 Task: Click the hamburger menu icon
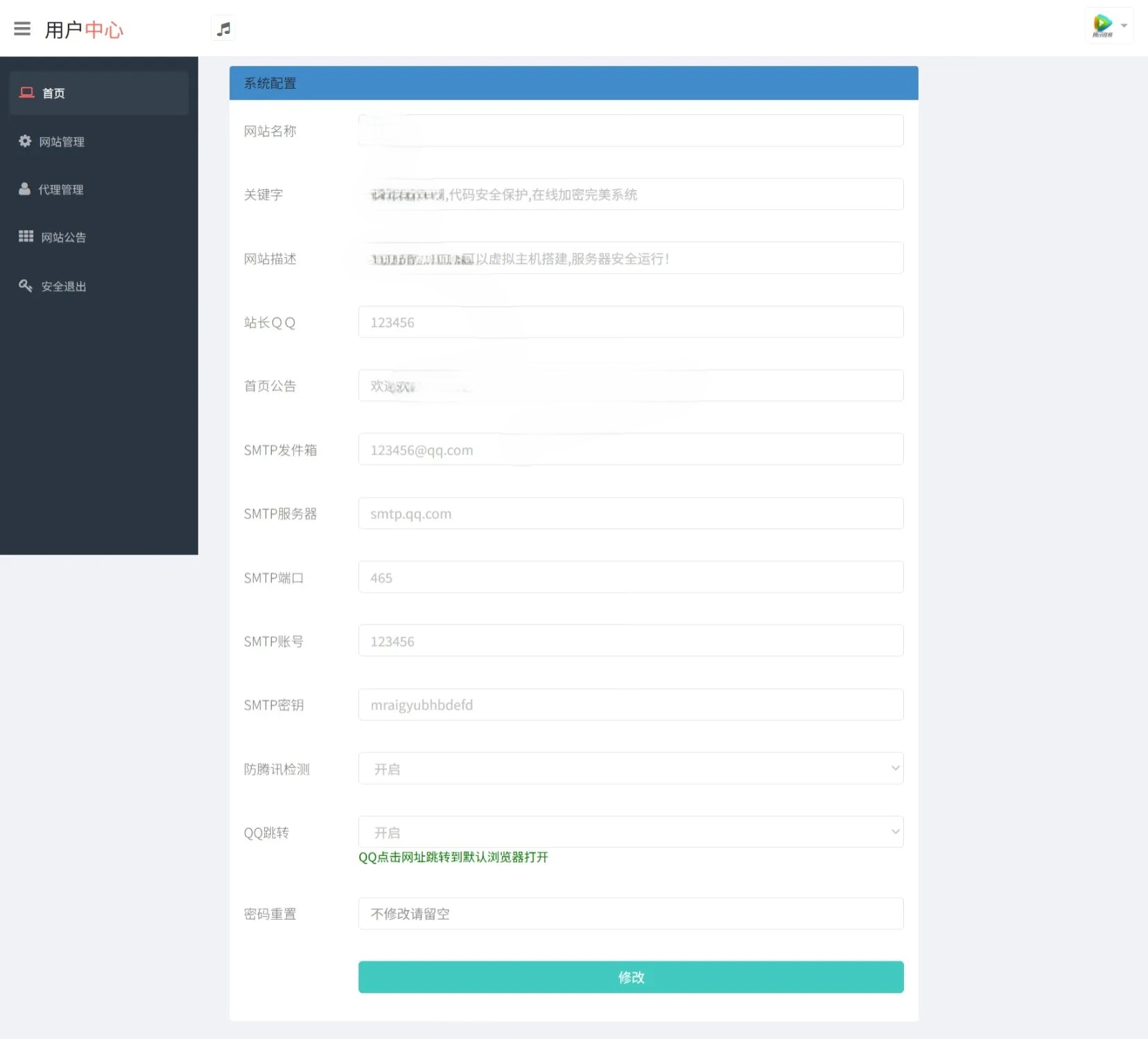(x=23, y=28)
